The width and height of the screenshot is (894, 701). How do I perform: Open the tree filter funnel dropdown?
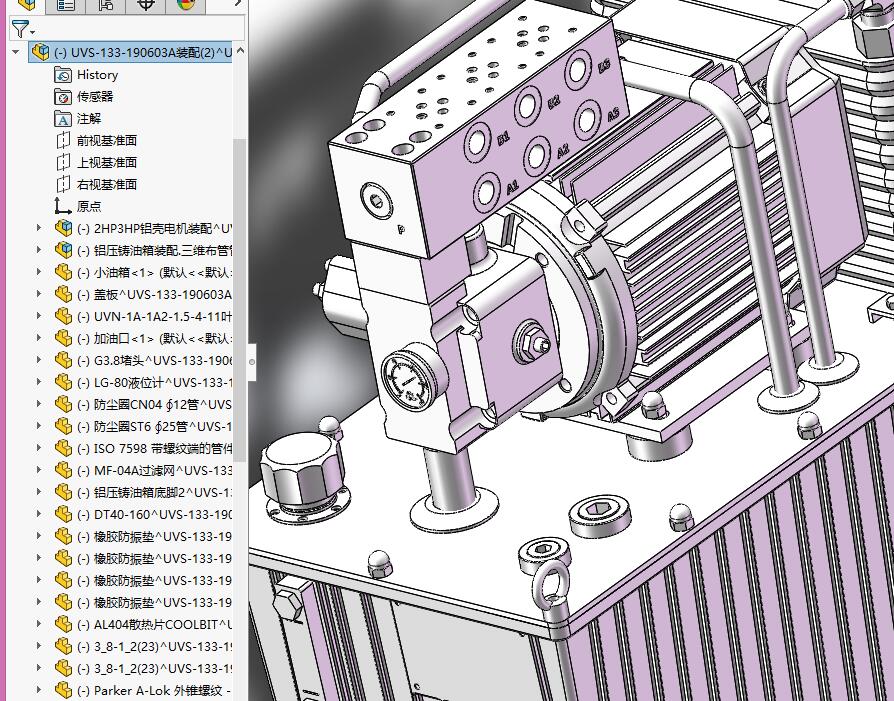pyautogui.click(x=22, y=29)
